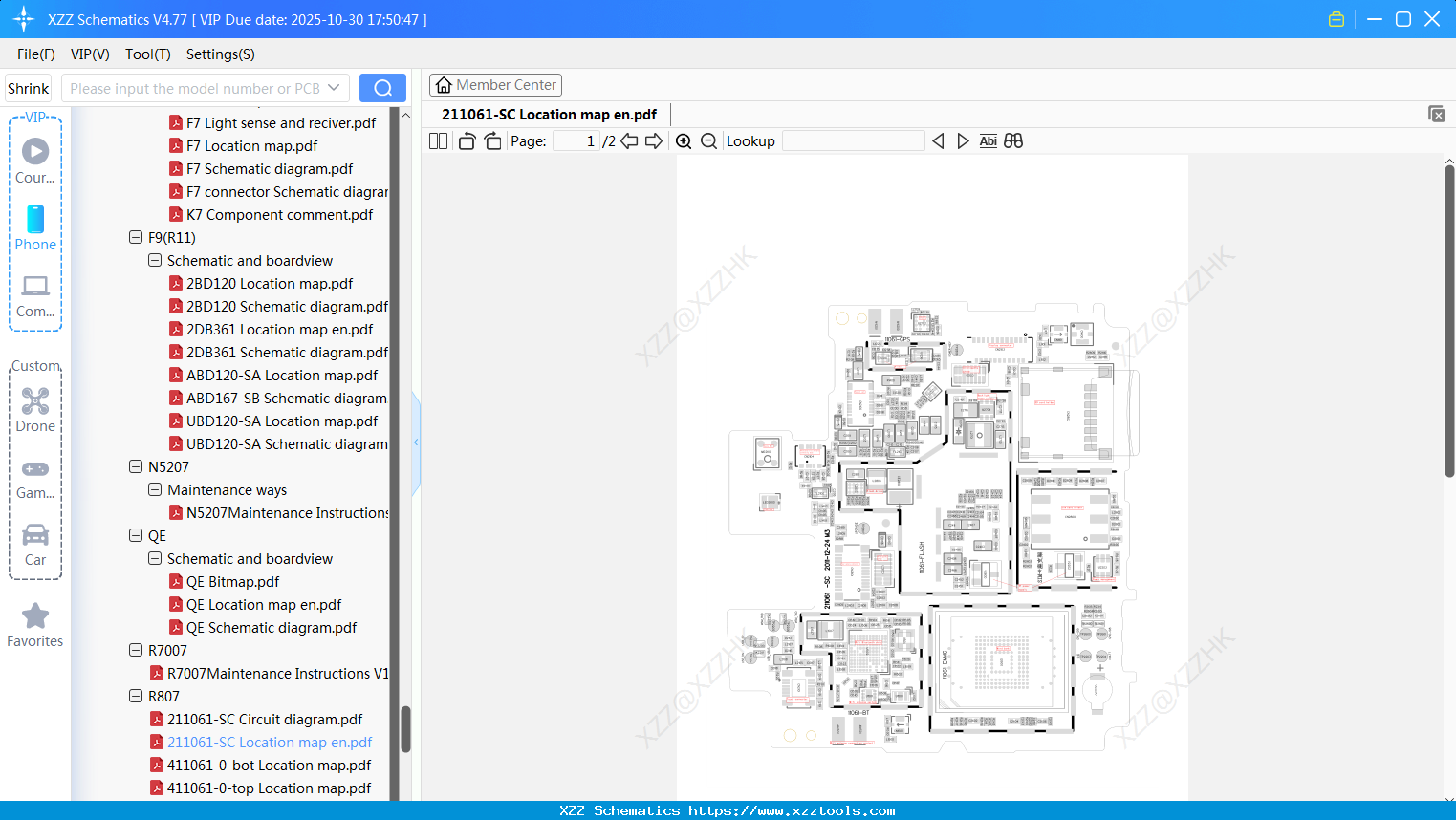Open the VIP(V) menu

click(89, 54)
